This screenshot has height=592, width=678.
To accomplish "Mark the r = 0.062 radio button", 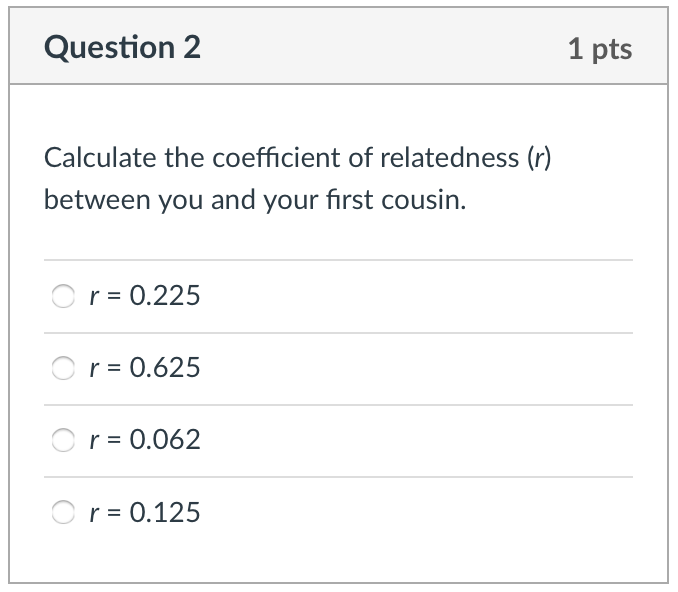I will click(64, 440).
